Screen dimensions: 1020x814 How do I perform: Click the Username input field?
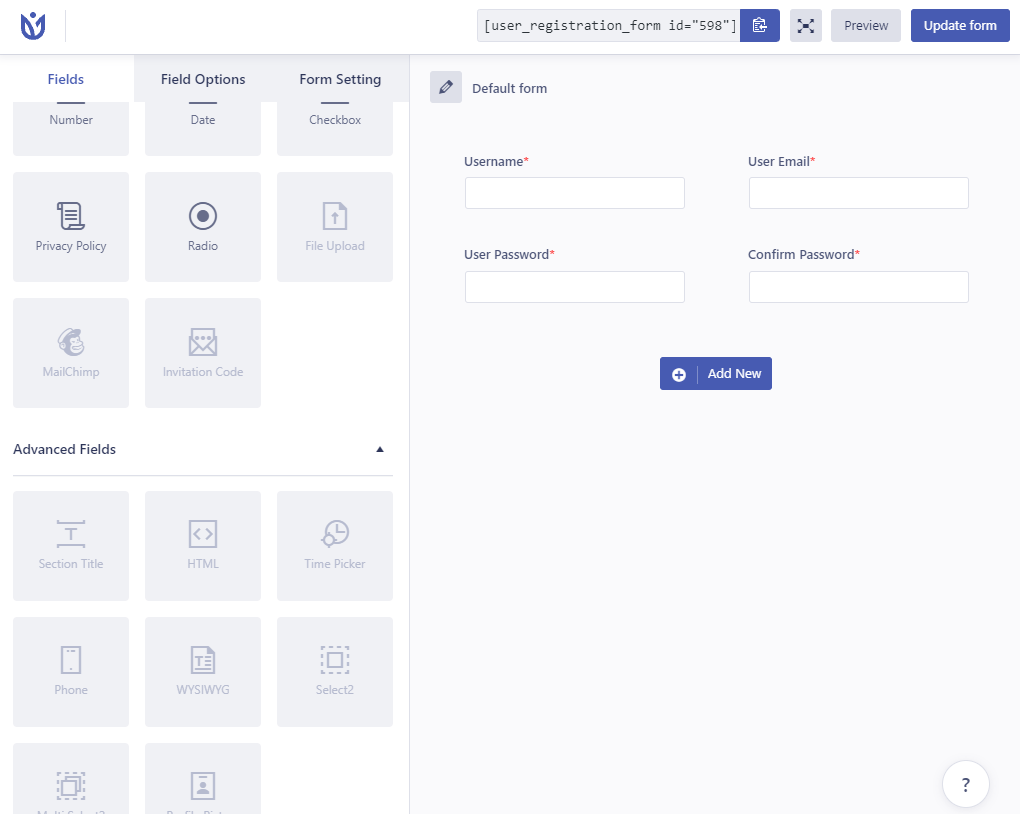click(x=574, y=193)
